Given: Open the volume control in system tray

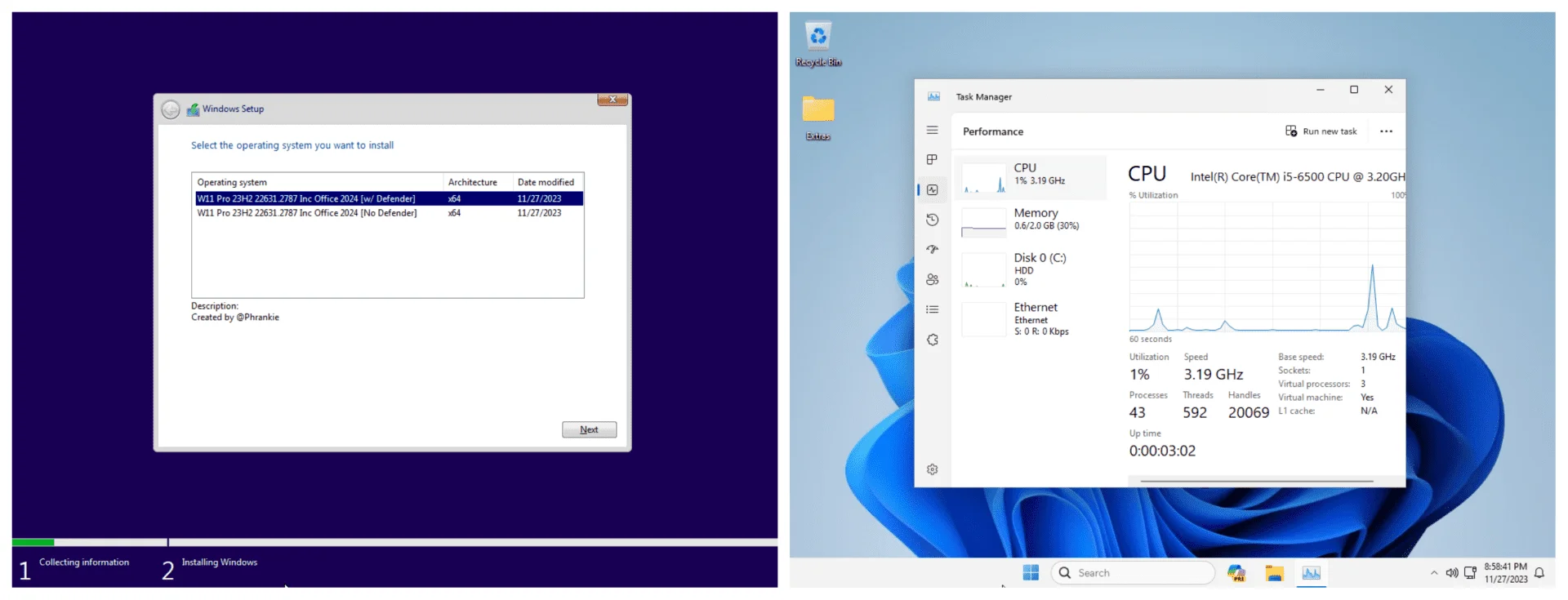Looking at the screenshot, I should tap(1452, 573).
